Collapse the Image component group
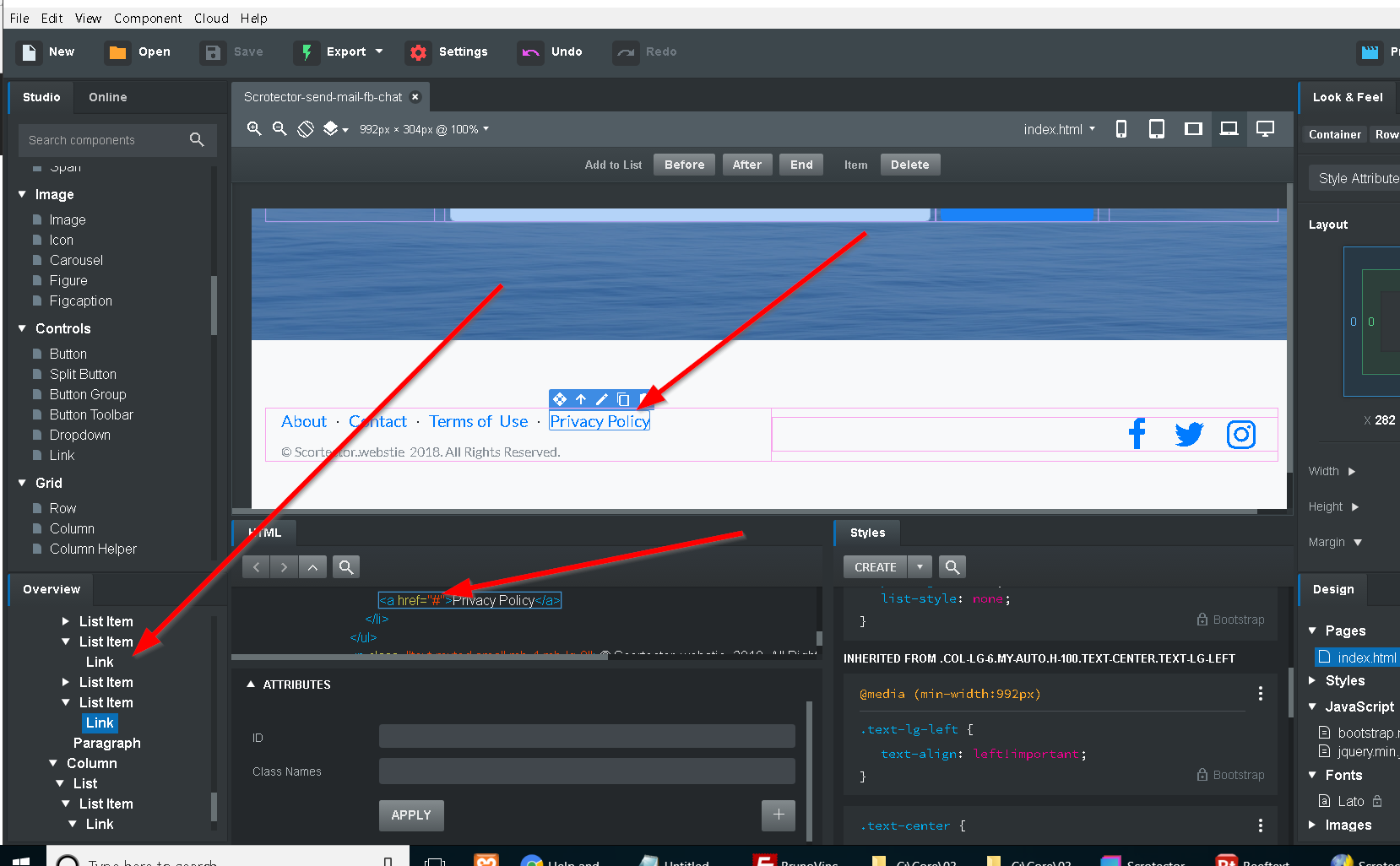The height and width of the screenshot is (866, 1400). click(22, 194)
